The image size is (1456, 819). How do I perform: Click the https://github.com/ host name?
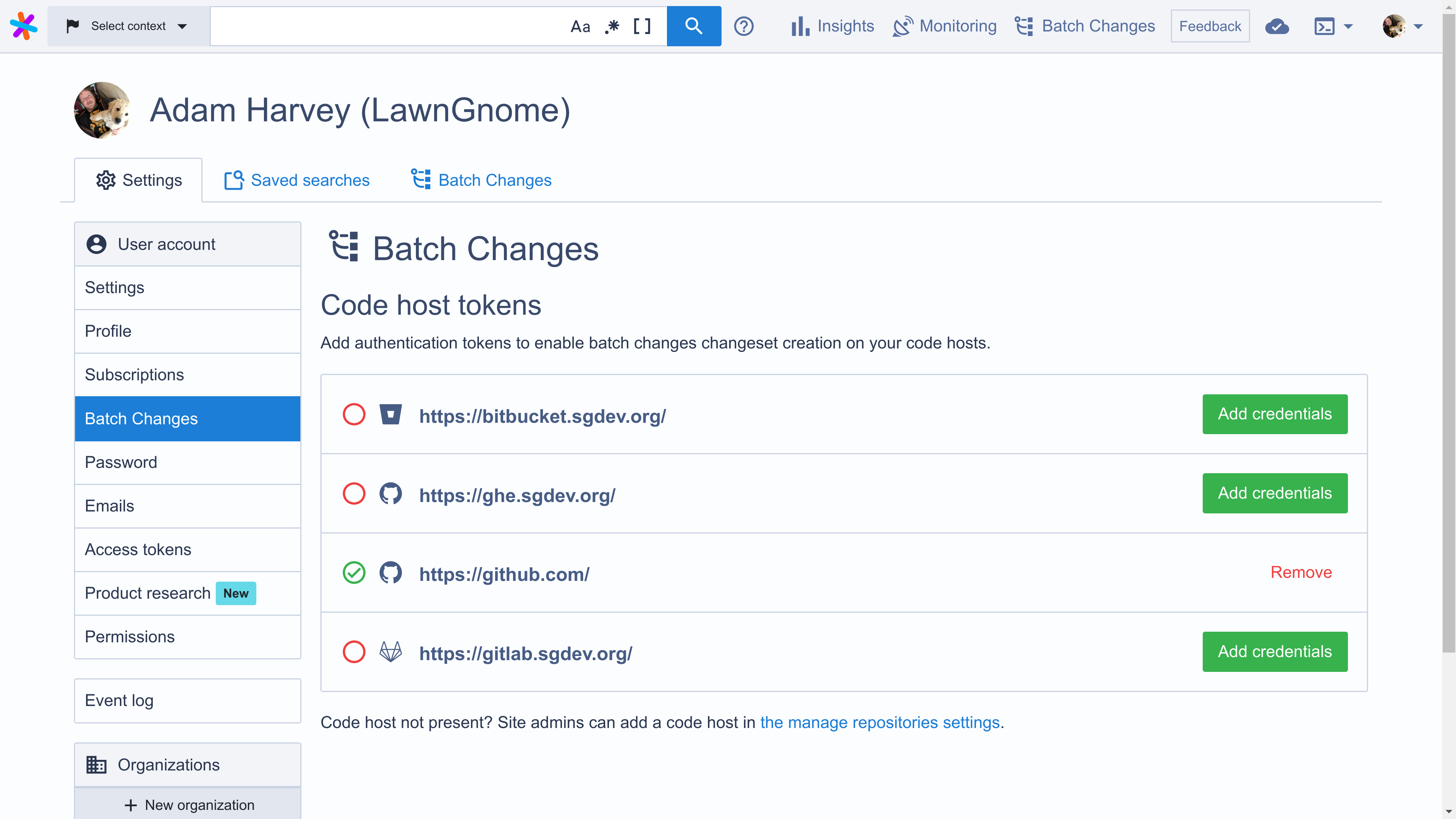tap(504, 575)
